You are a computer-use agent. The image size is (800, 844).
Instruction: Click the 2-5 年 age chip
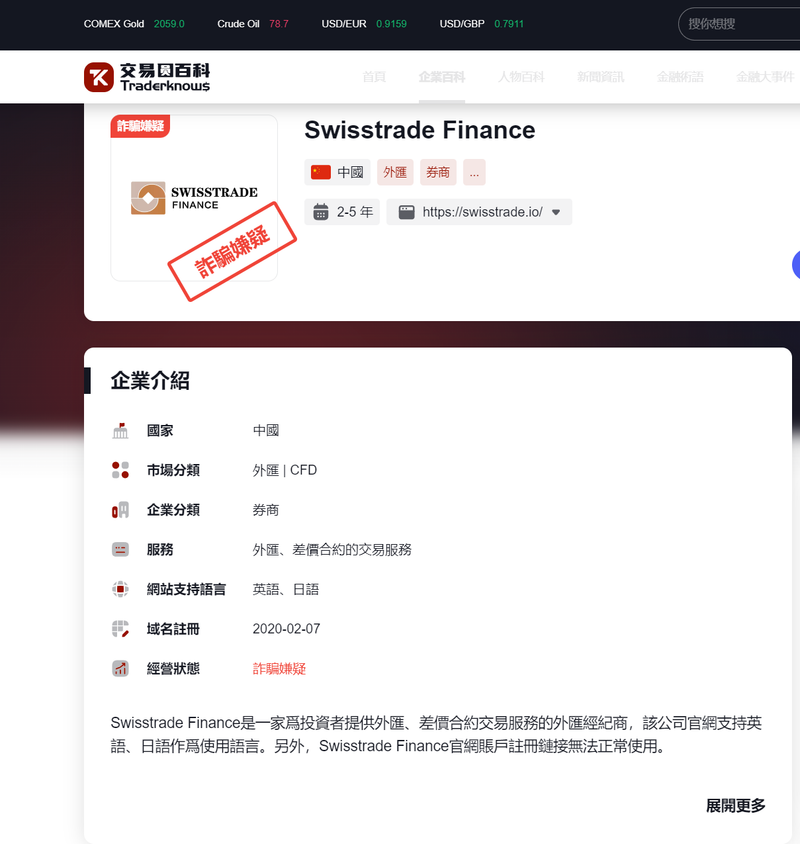tap(342, 212)
